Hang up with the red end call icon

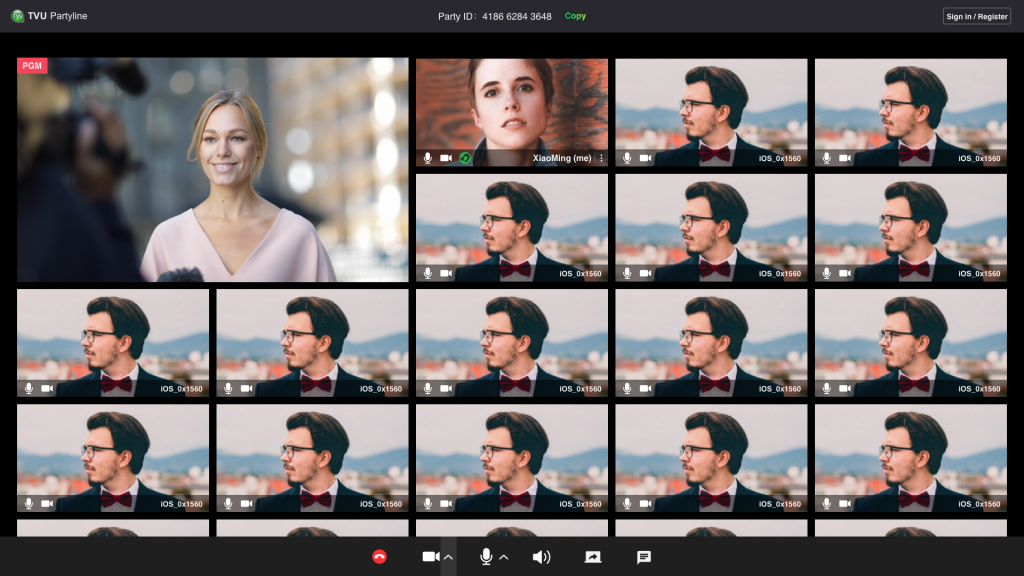[379, 557]
